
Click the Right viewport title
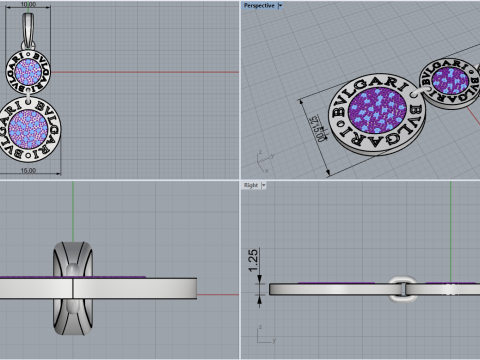pos(251,185)
